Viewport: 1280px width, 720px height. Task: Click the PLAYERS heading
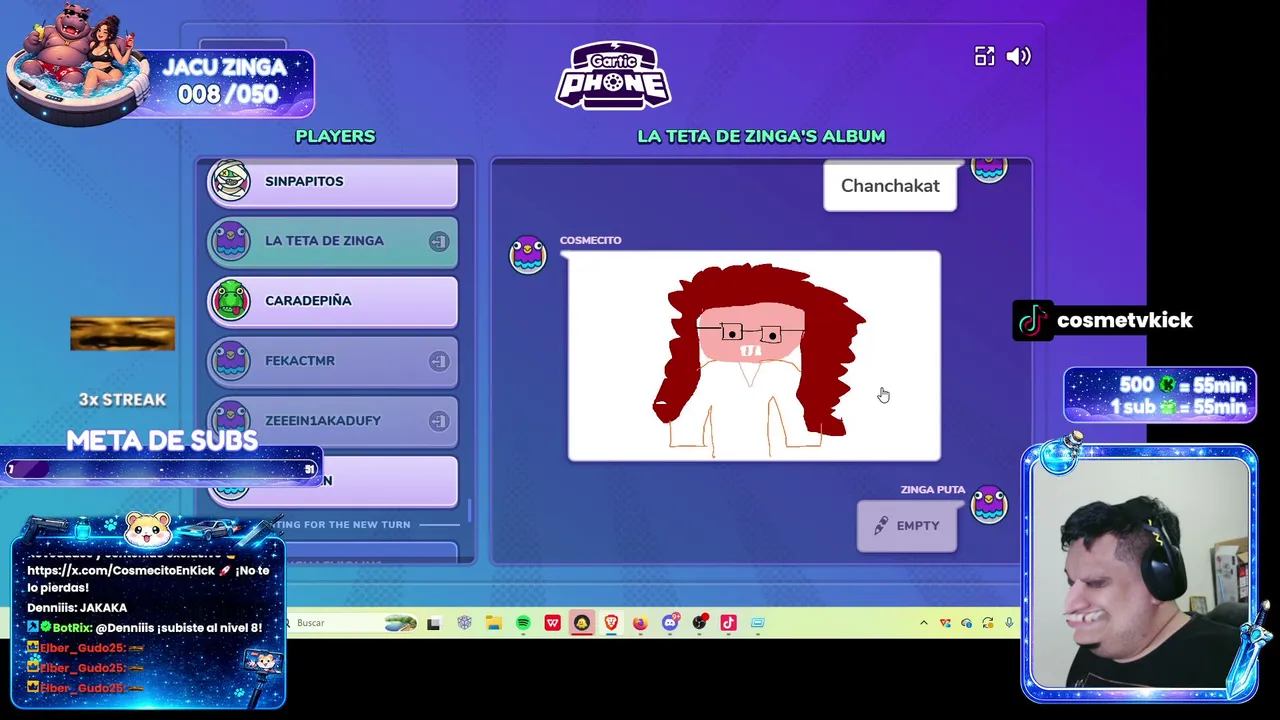coord(335,136)
